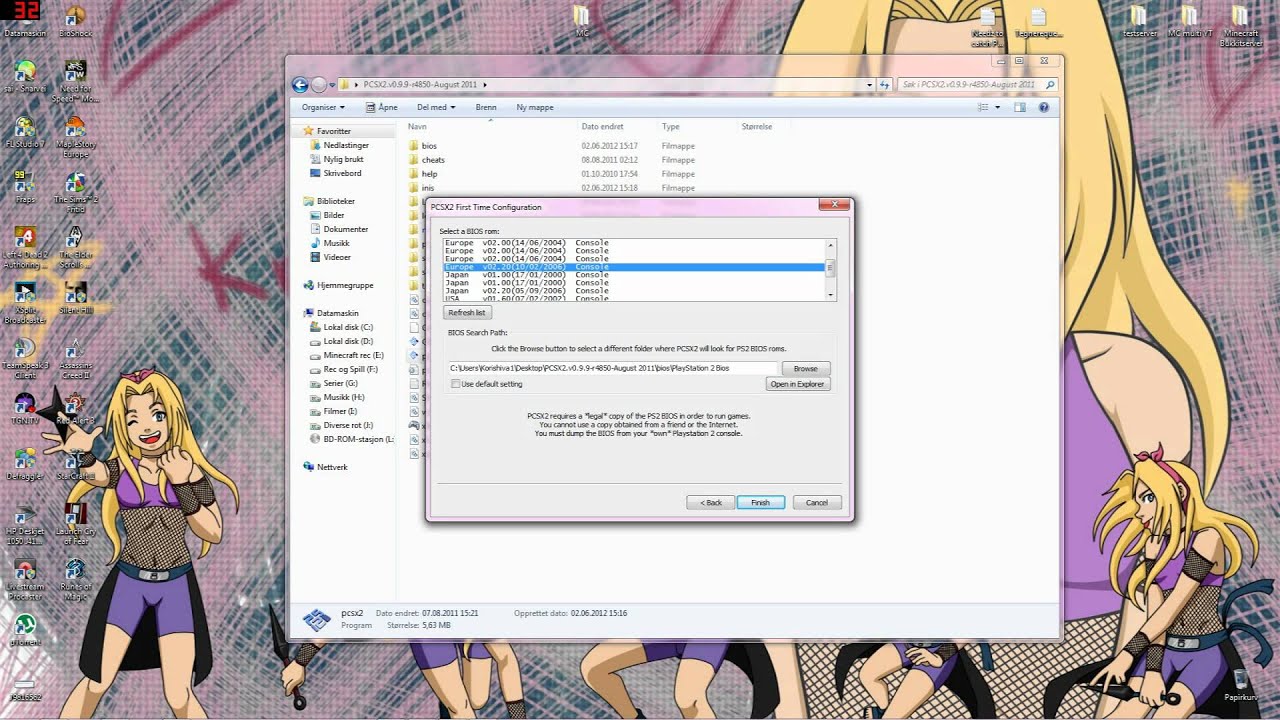Open Tegnereque text file on desktop
The image size is (1280, 720).
[x=1038, y=22]
